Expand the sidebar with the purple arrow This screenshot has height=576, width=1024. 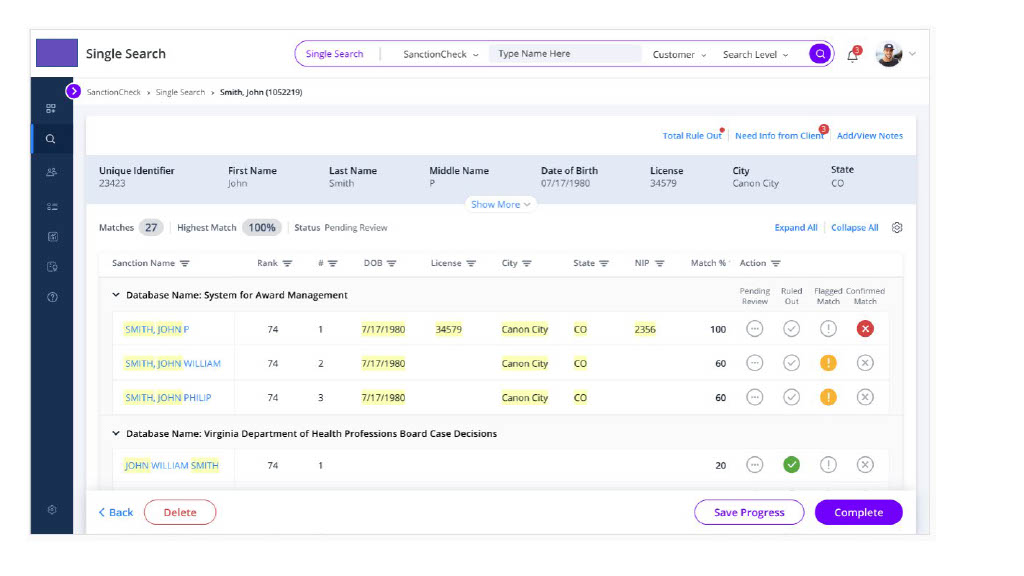73,91
